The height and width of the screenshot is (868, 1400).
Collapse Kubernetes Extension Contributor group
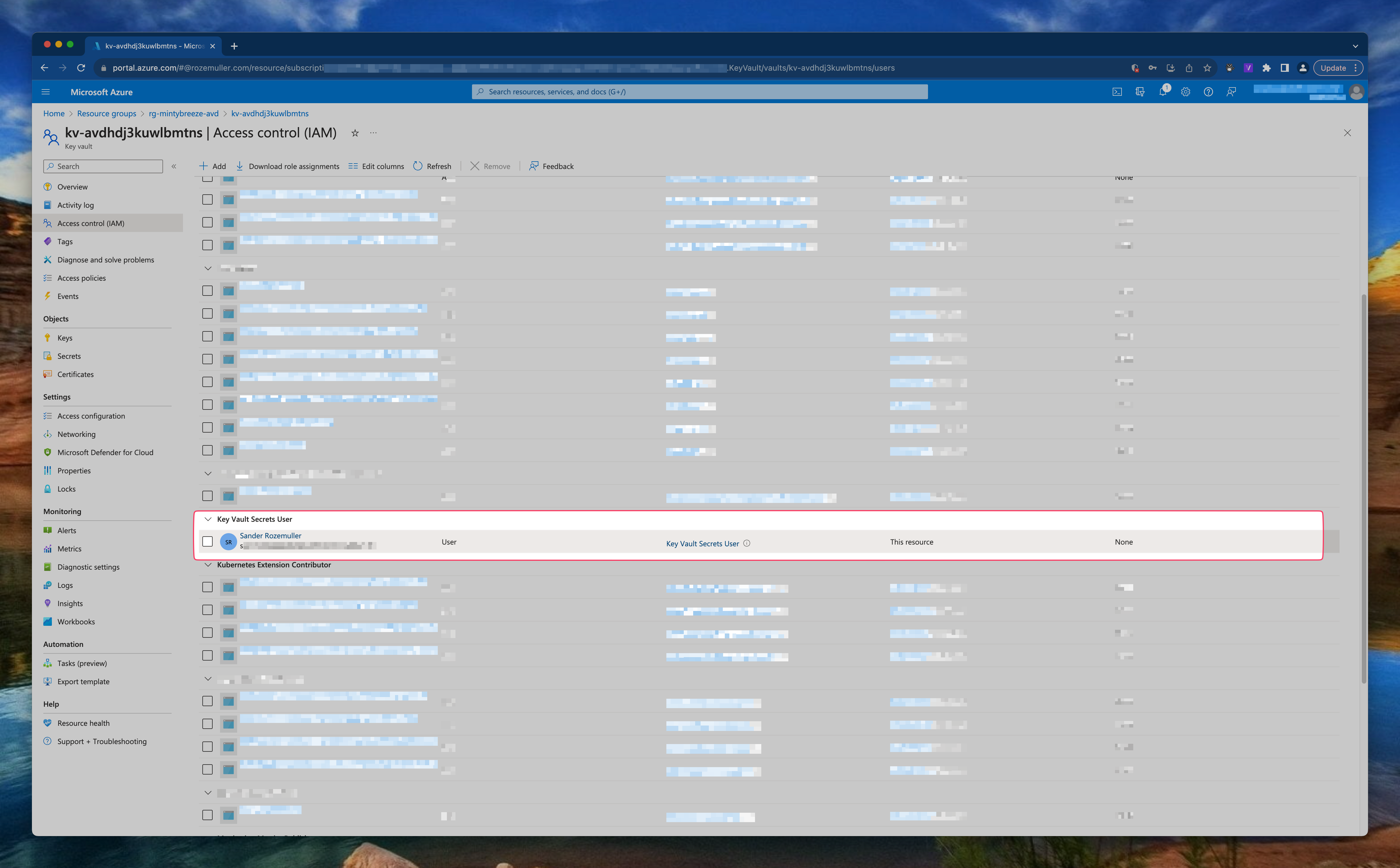pyautogui.click(x=208, y=565)
